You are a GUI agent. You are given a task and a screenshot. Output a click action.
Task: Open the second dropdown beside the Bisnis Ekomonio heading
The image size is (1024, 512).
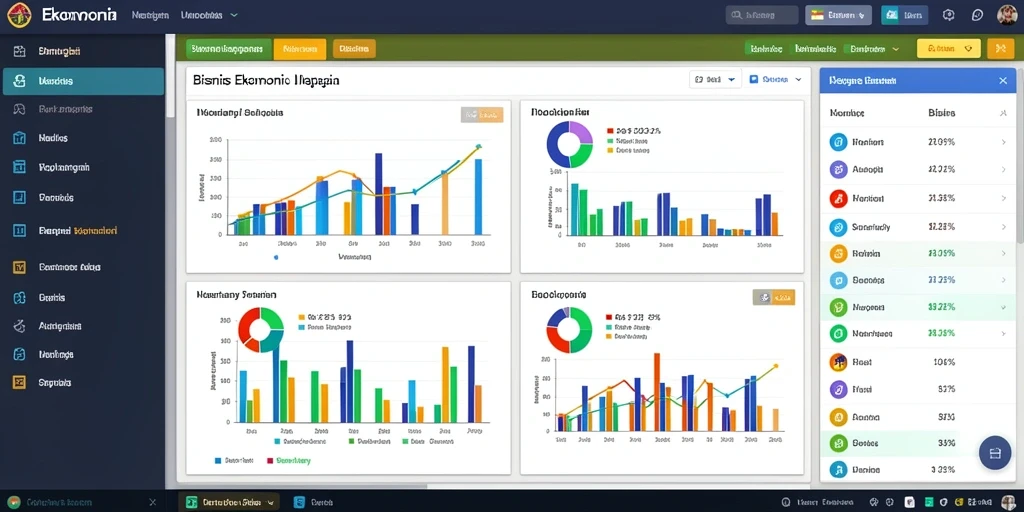tap(775, 80)
